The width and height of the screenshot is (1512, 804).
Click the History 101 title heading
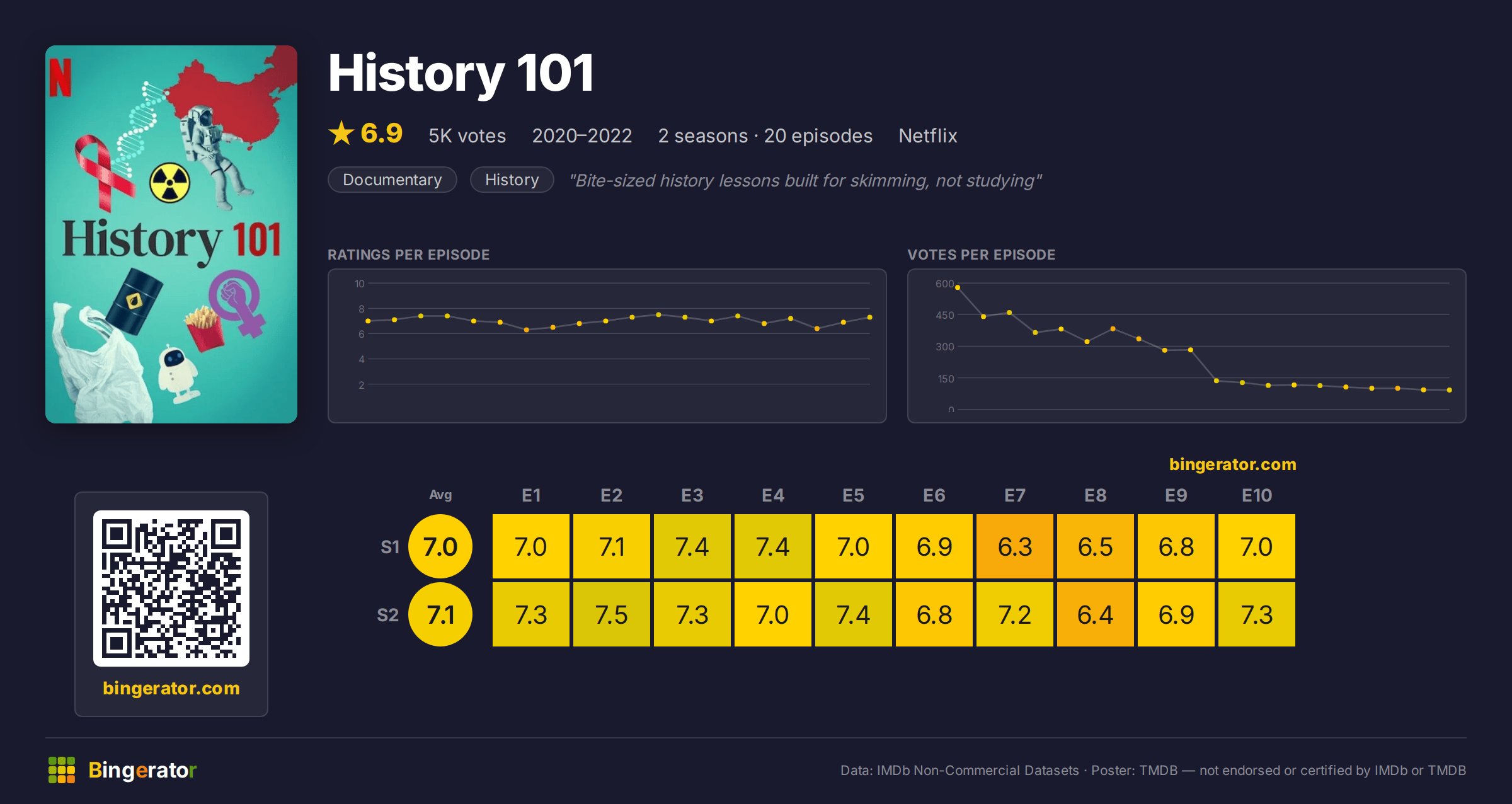coord(461,73)
